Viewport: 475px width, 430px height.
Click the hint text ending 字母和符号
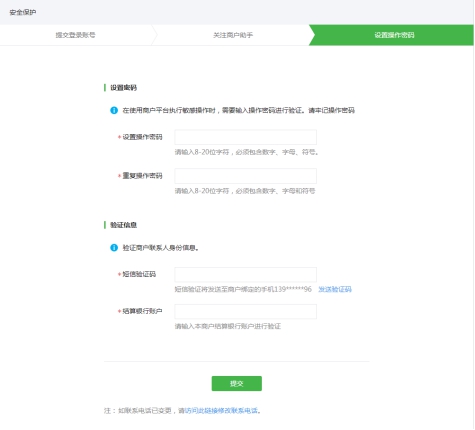245,191
